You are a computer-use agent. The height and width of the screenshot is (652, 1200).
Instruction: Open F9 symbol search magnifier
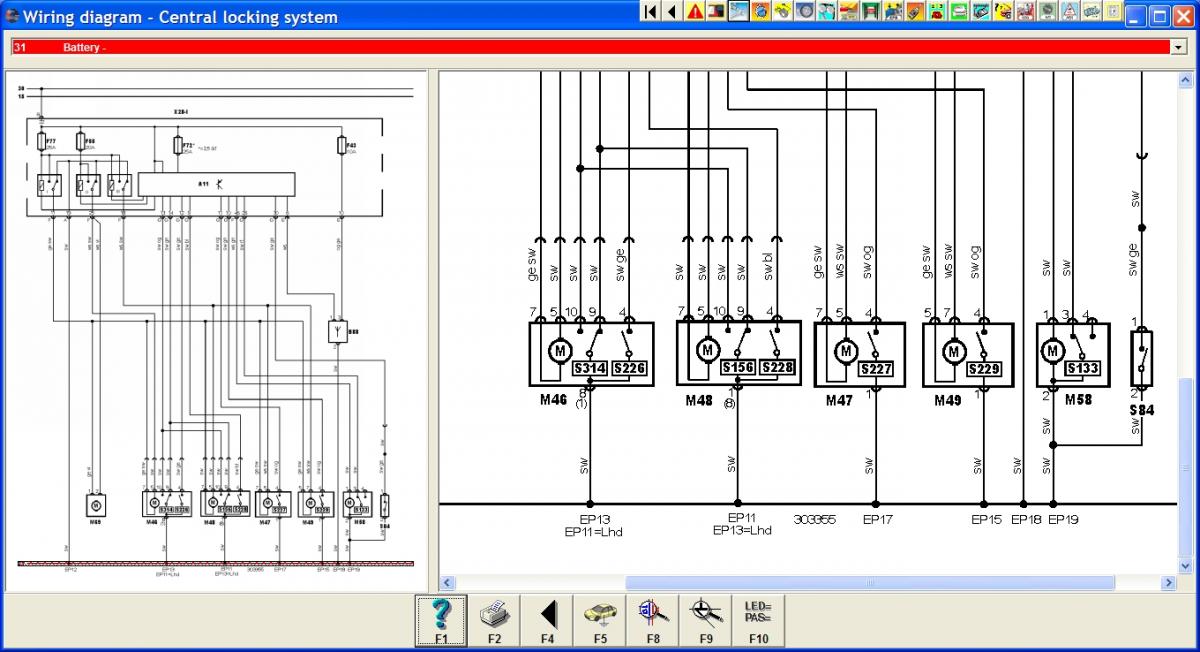click(706, 620)
